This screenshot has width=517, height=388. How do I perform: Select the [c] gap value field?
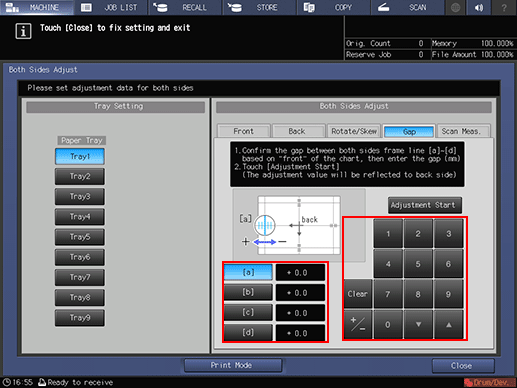[x=300, y=313]
